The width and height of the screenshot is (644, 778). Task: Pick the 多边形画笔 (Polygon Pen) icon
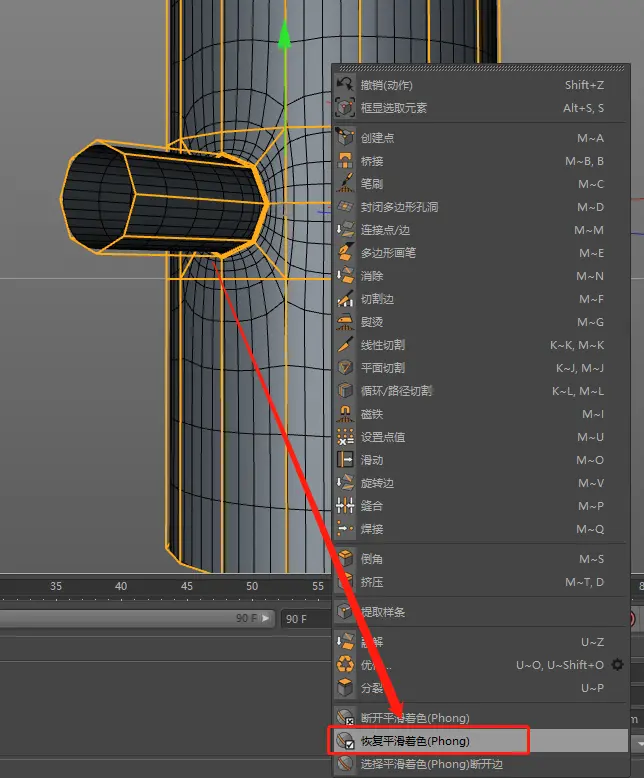345,253
